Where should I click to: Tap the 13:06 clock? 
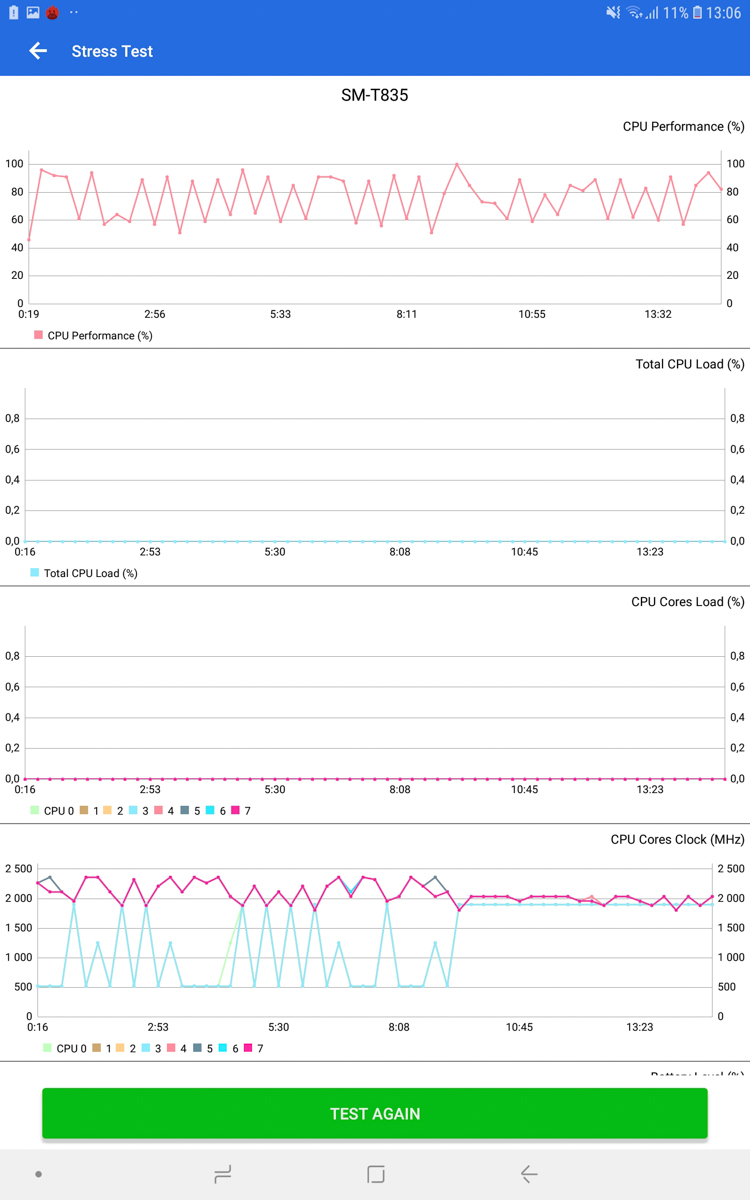724,13
